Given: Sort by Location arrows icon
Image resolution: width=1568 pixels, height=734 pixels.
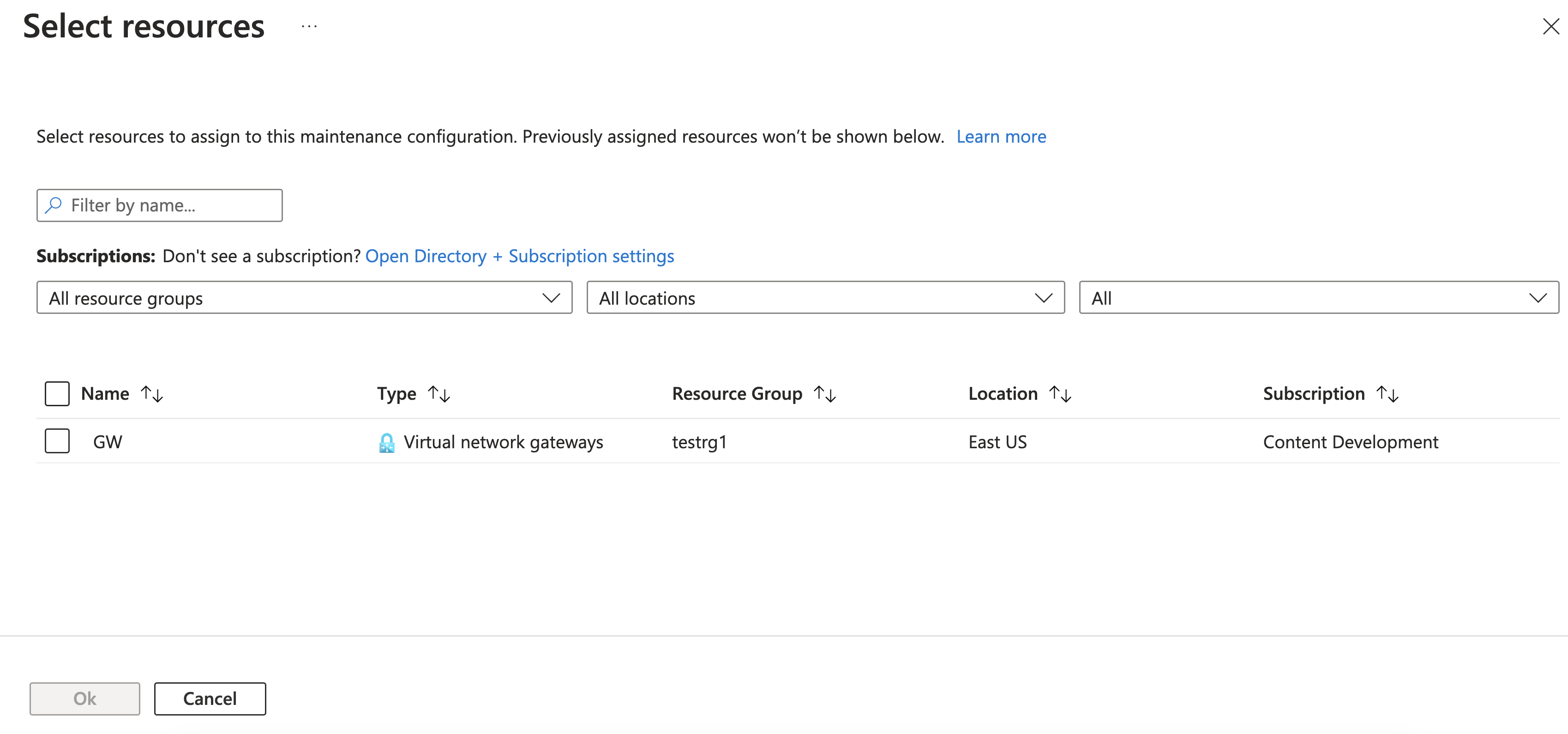Looking at the screenshot, I should 1060,394.
